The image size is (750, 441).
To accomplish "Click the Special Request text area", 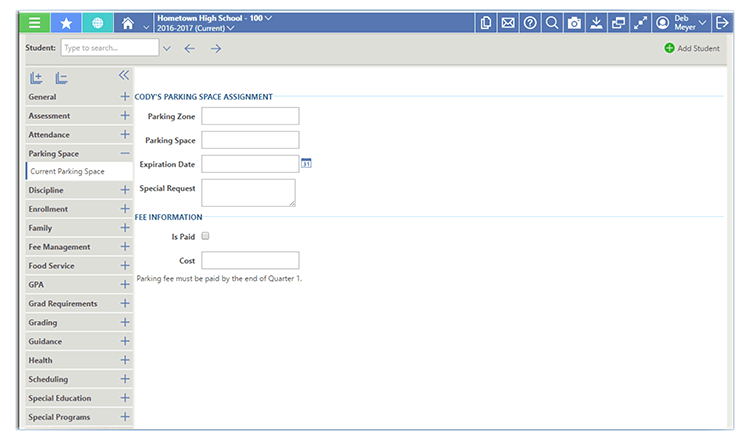I will [248, 193].
